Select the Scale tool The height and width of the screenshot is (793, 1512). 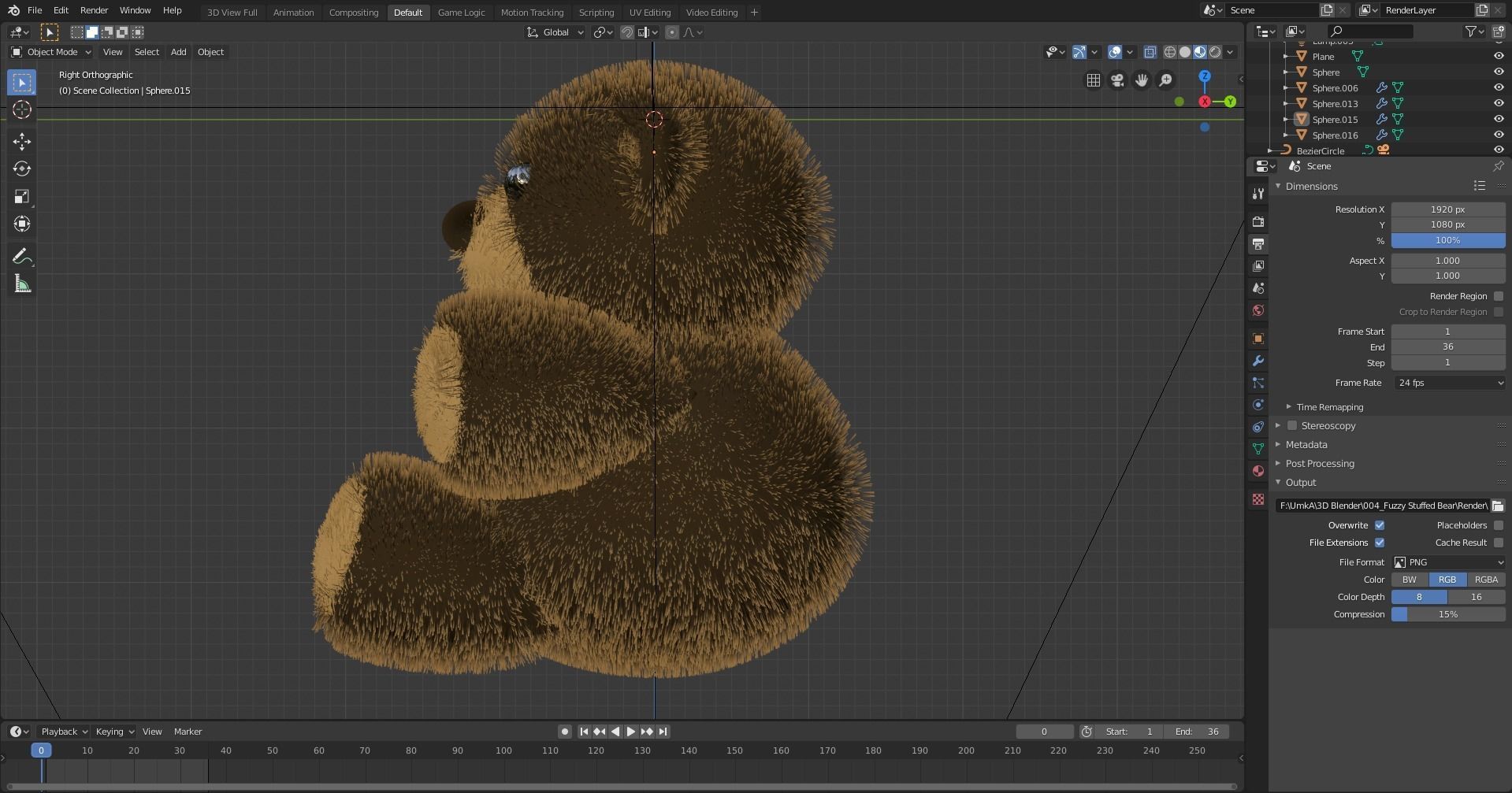pos(21,196)
